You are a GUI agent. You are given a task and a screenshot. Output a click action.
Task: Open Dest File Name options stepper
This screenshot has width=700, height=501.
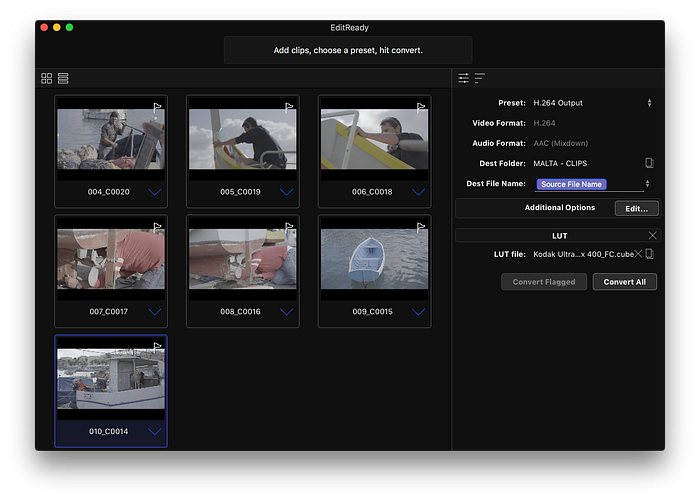647,184
